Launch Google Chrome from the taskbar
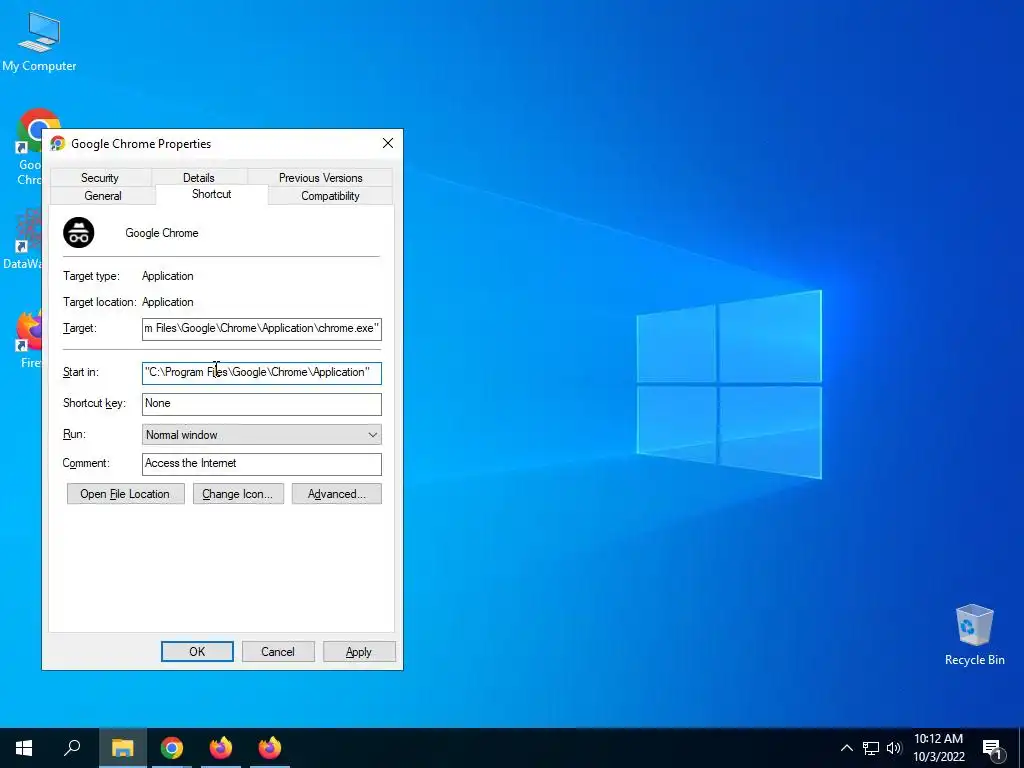This screenshot has height=768, width=1024. (172, 748)
